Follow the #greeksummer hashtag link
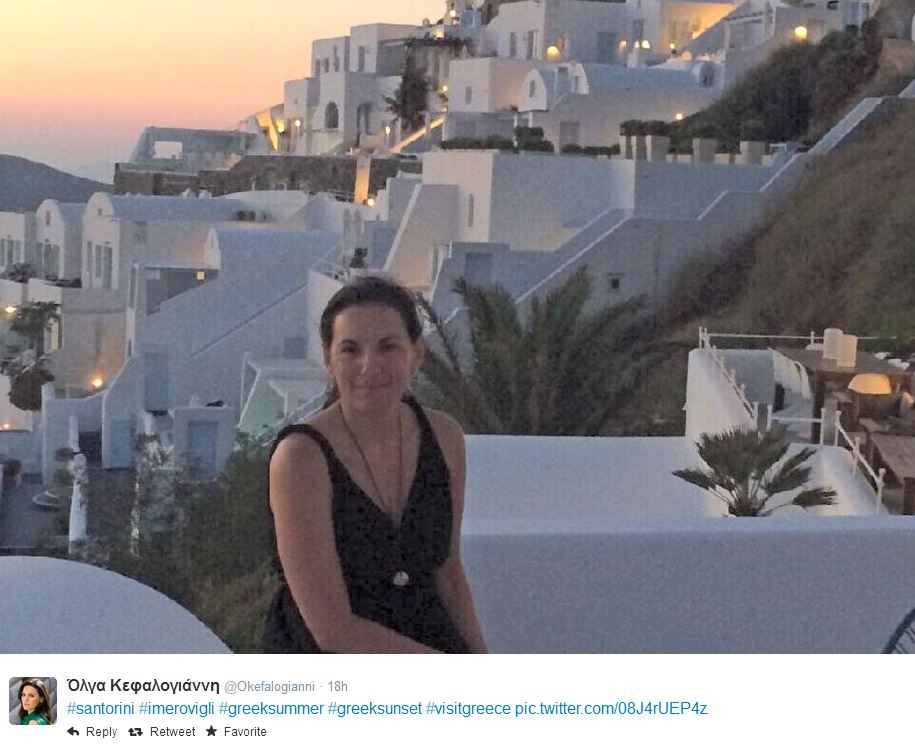The height and width of the screenshot is (750, 915). point(271,709)
